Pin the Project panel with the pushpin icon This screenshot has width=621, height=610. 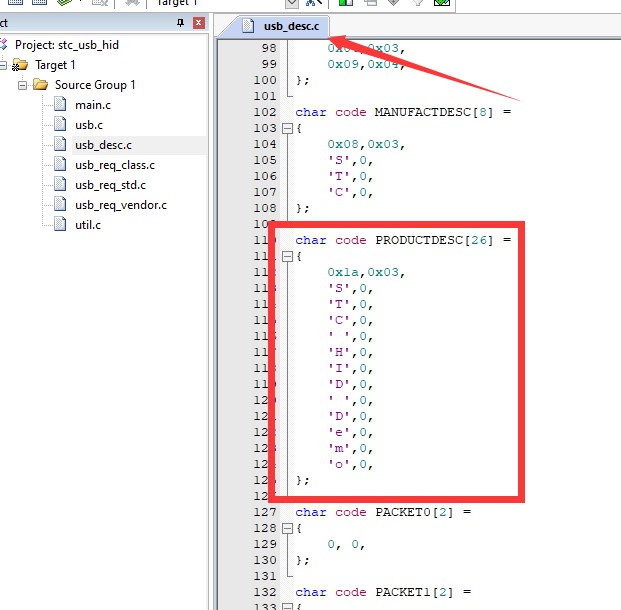point(180,23)
